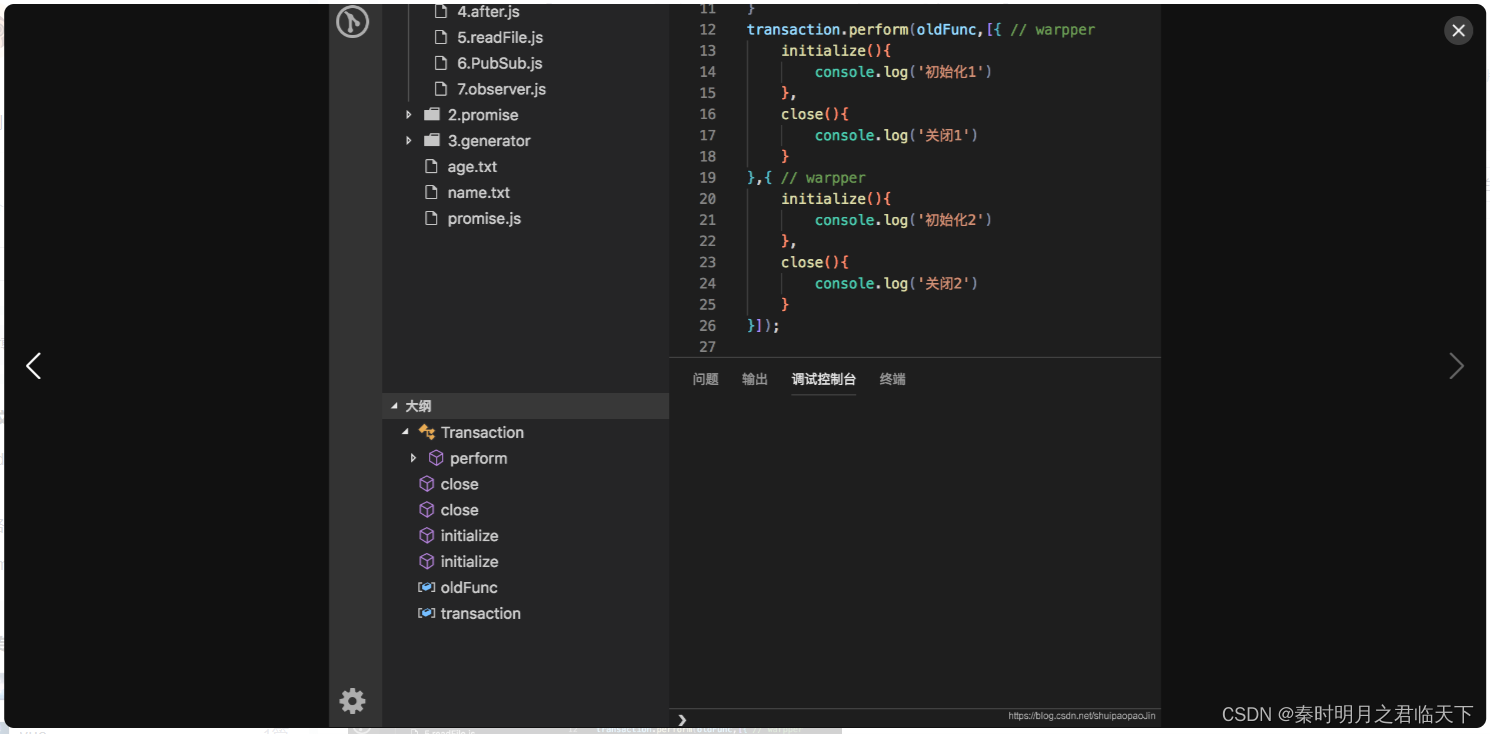Click transaction.perform code on line 12
This screenshot has height=734, width=1490.
[x=828, y=30]
